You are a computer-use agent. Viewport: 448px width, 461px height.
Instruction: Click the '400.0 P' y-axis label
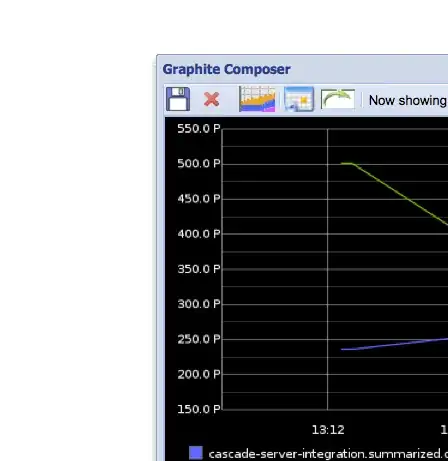tap(199, 234)
